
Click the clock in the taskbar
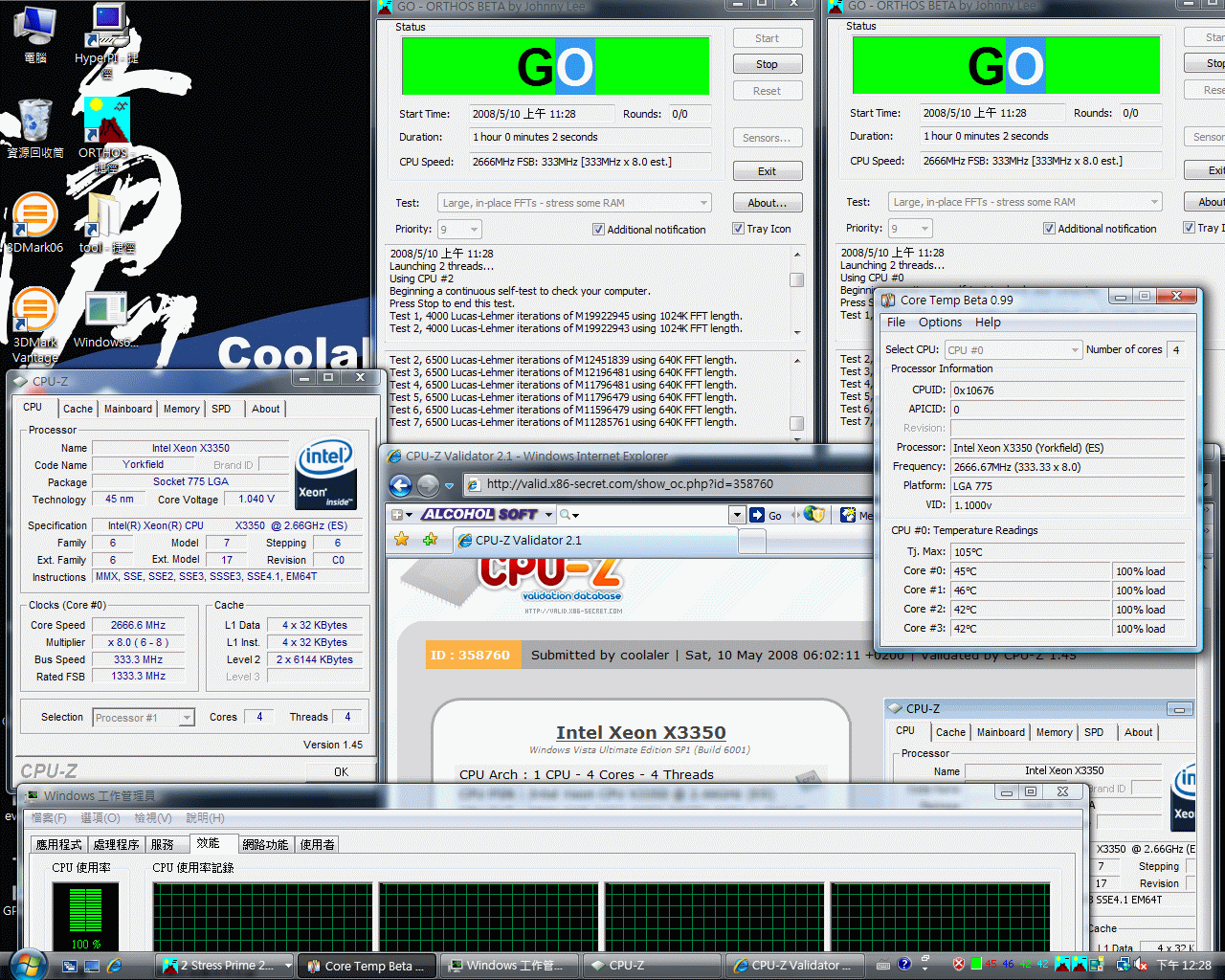1184,965
